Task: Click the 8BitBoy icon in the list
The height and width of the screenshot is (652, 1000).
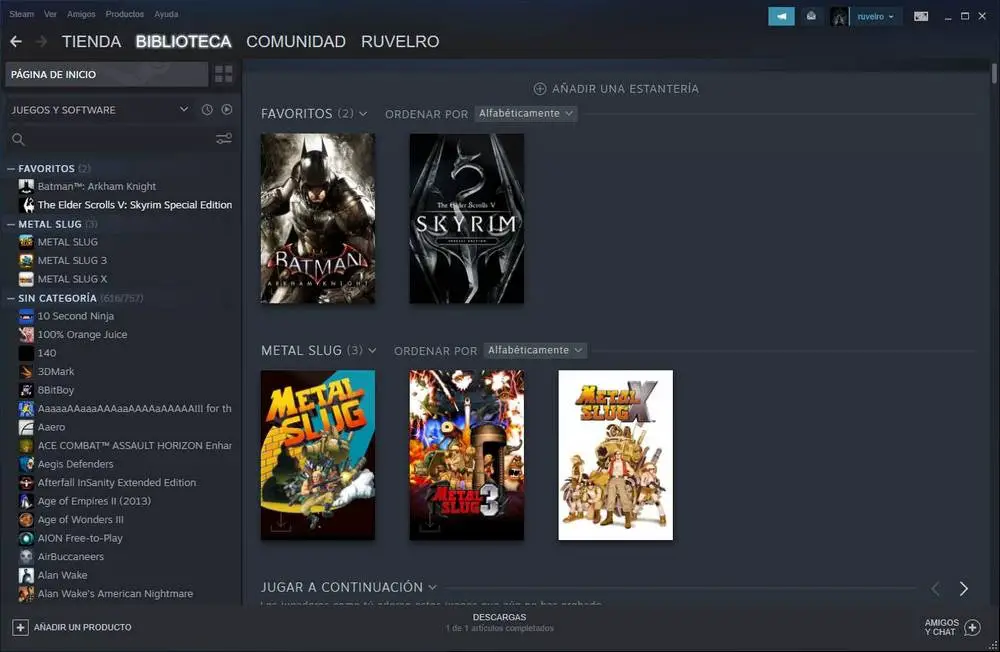Action: 26,390
